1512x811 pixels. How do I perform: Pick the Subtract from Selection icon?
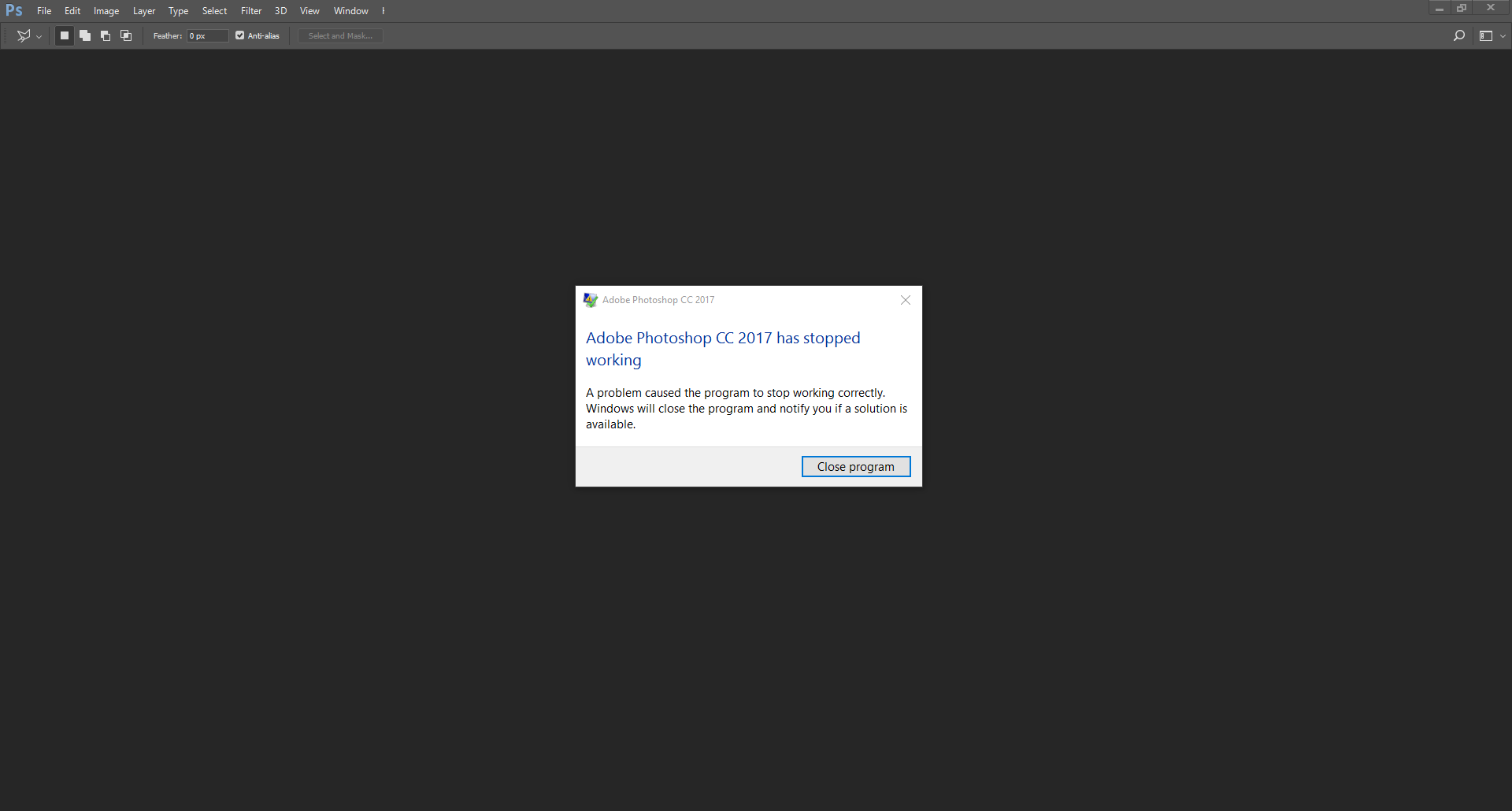click(105, 35)
